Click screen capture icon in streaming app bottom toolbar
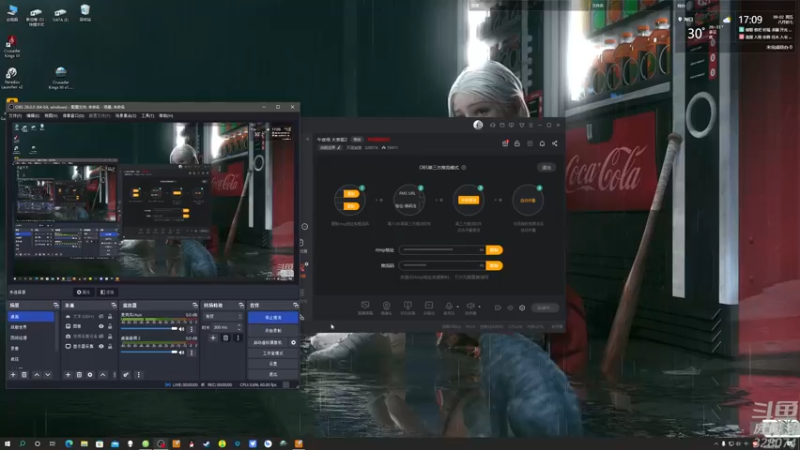Image resolution: width=800 pixels, height=450 pixels. tap(365, 306)
